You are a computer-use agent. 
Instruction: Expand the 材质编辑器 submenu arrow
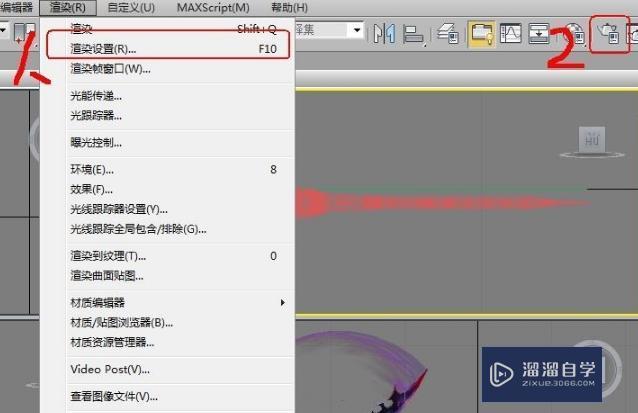pos(282,302)
